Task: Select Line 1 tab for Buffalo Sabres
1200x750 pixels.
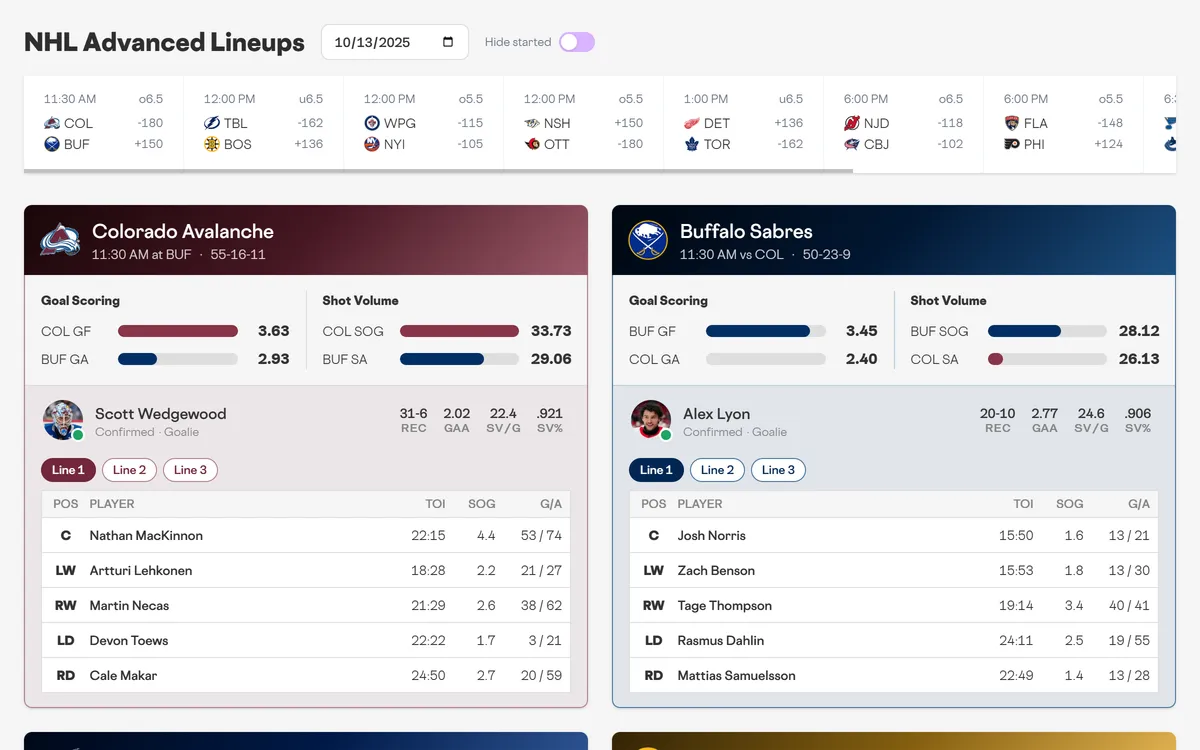Action: (656, 470)
